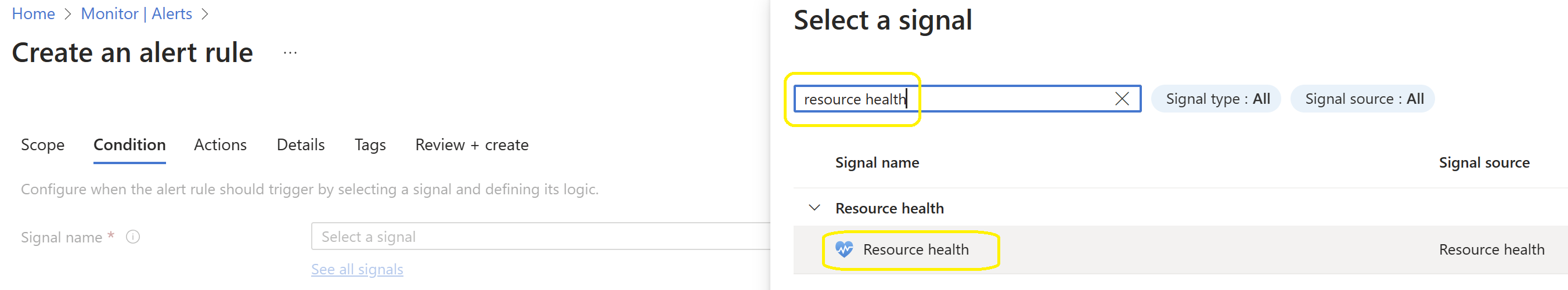Select the Condition tab
Viewport: 1568px width, 290px height.
tap(129, 144)
